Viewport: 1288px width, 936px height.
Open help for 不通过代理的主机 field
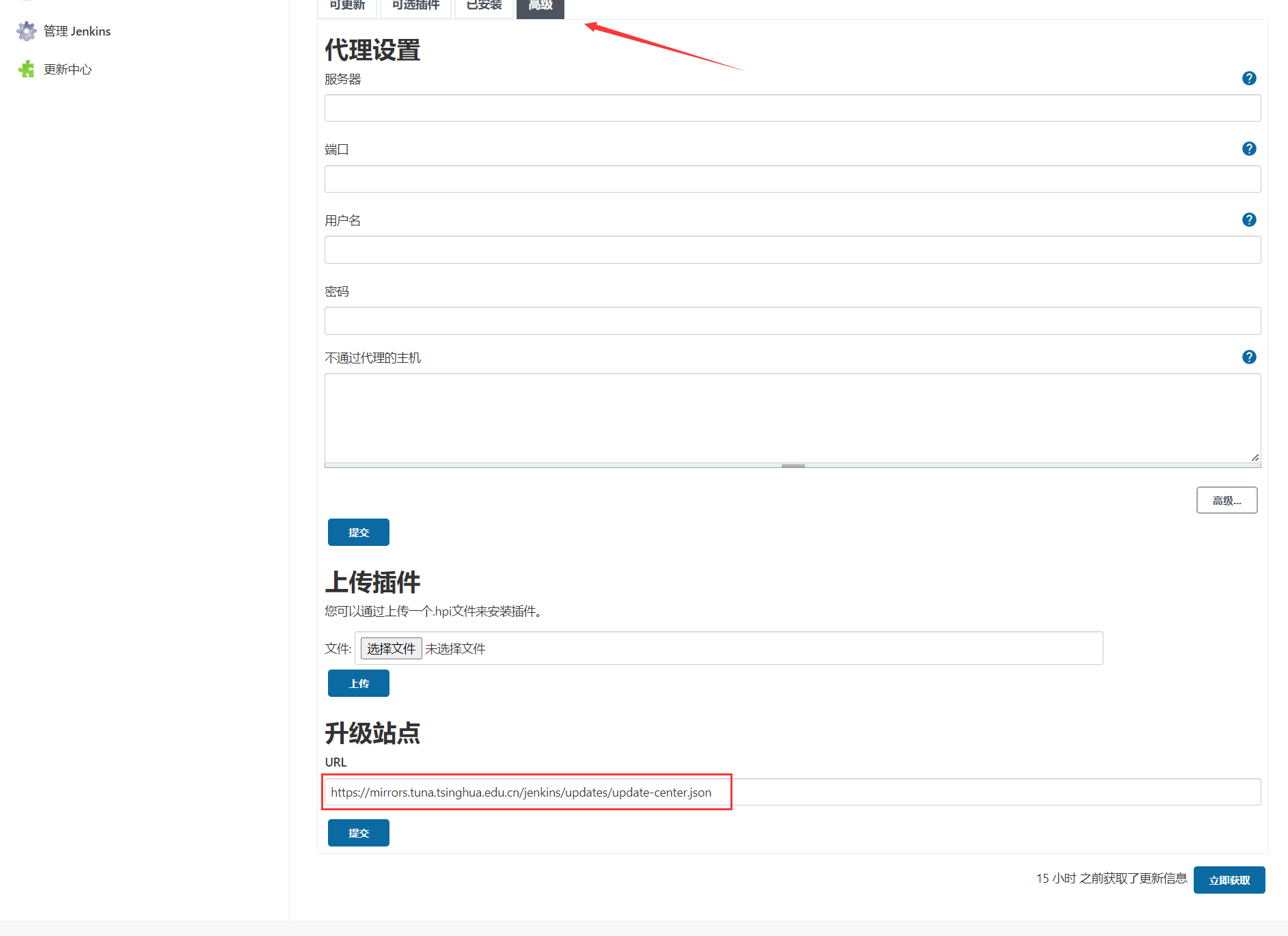(1248, 357)
